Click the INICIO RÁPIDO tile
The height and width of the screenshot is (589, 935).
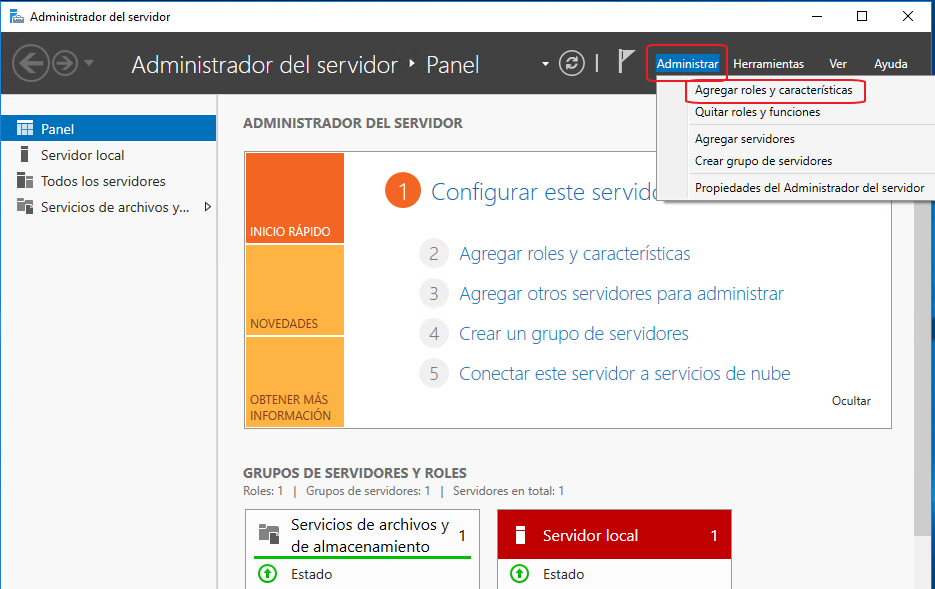(295, 198)
